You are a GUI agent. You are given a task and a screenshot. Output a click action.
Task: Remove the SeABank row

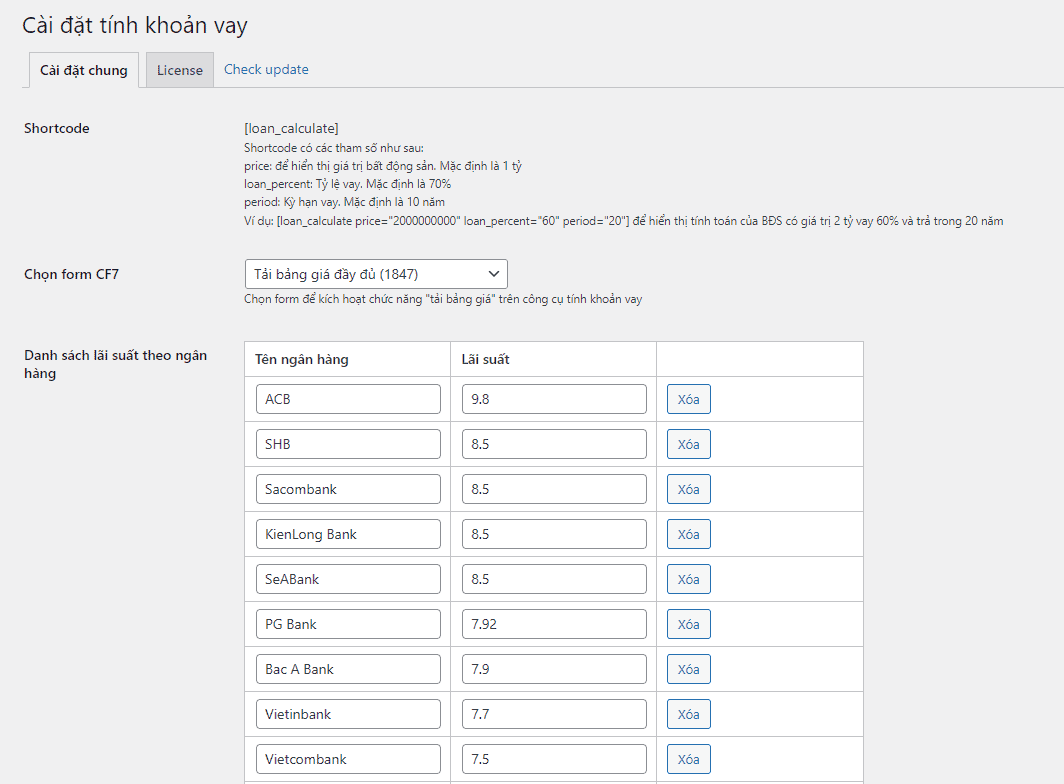688,579
